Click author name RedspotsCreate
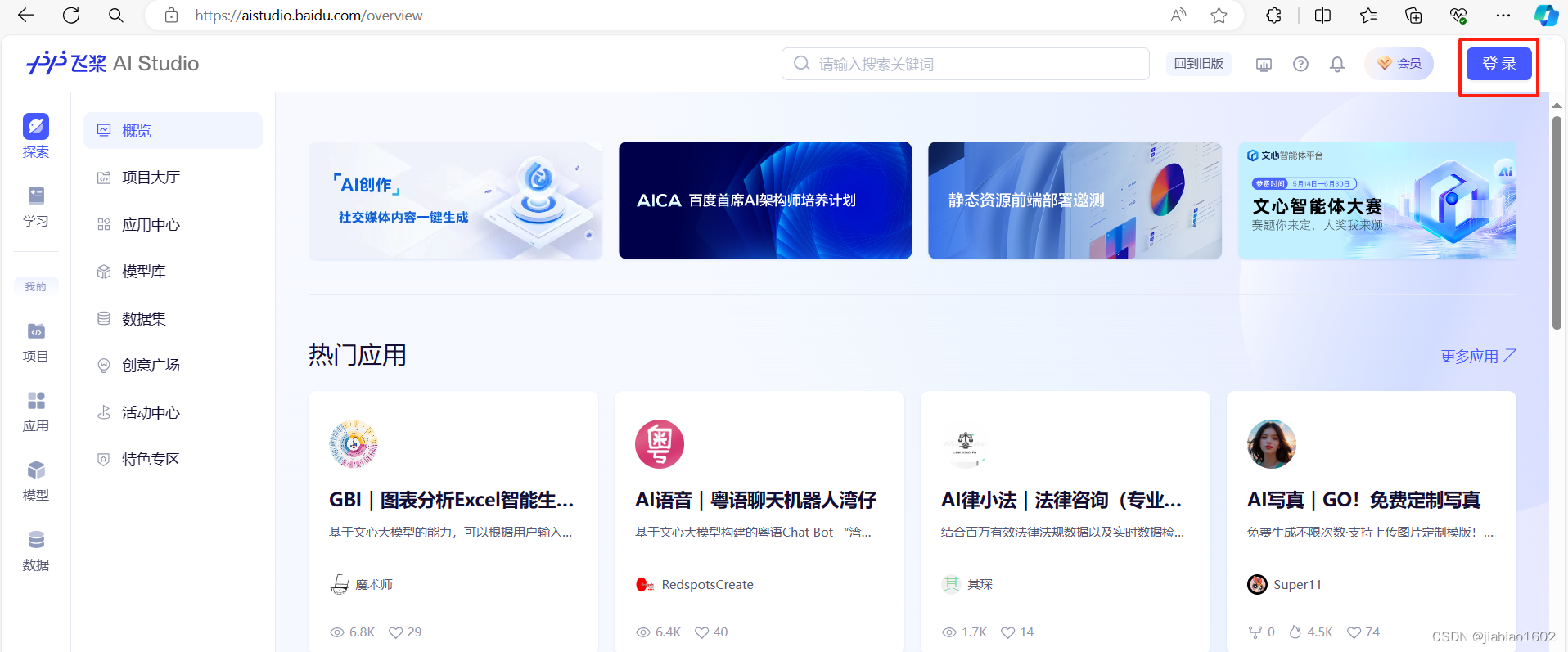Image resolution: width=1568 pixels, height=652 pixels. pos(707,585)
